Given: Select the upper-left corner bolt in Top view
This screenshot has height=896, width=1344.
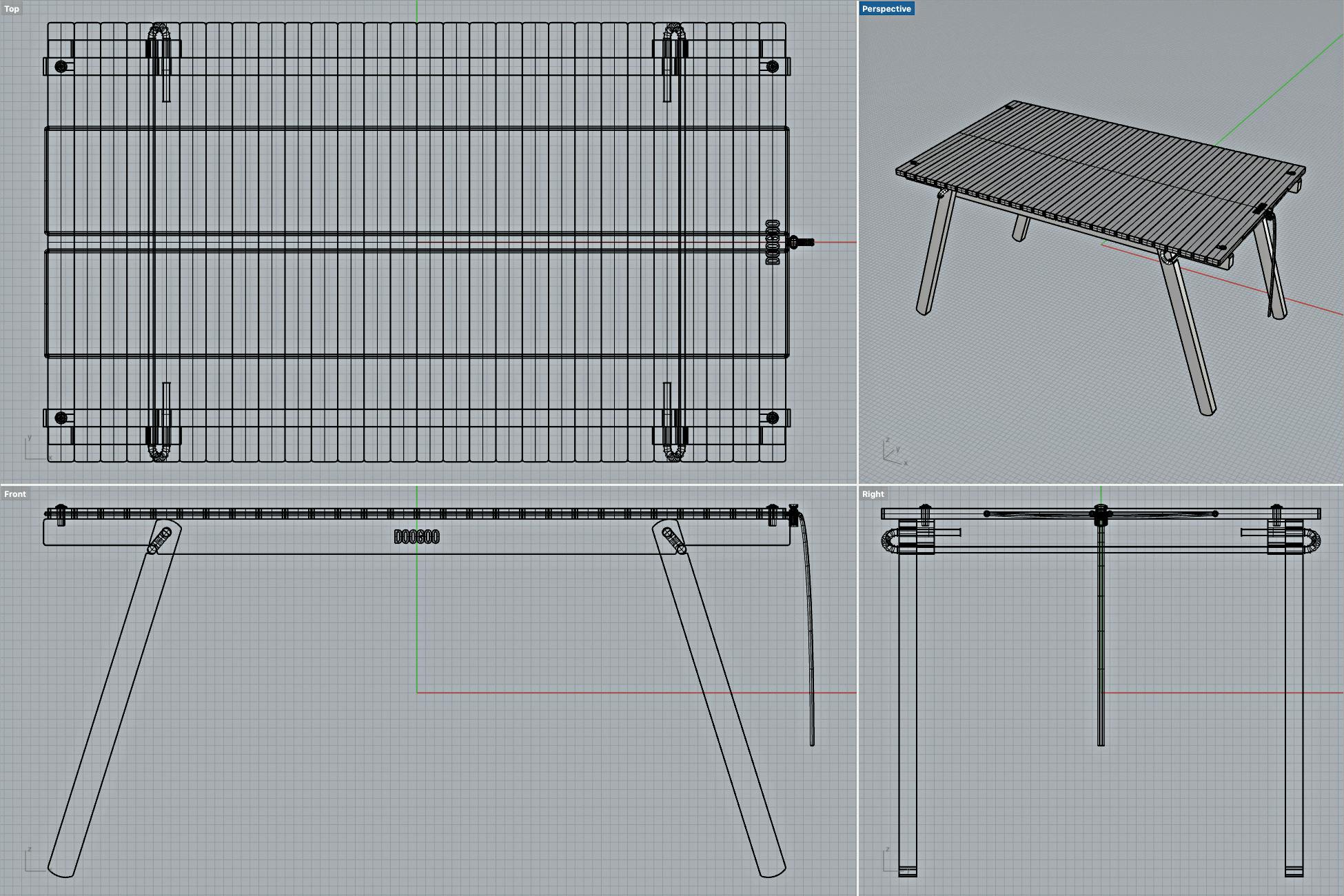Looking at the screenshot, I should (x=61, y=67).
